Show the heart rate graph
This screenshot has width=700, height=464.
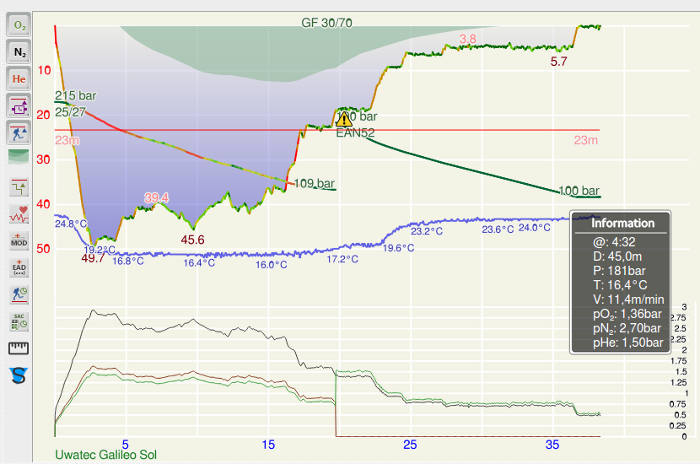pyautogui.click(x=19, y=213)
